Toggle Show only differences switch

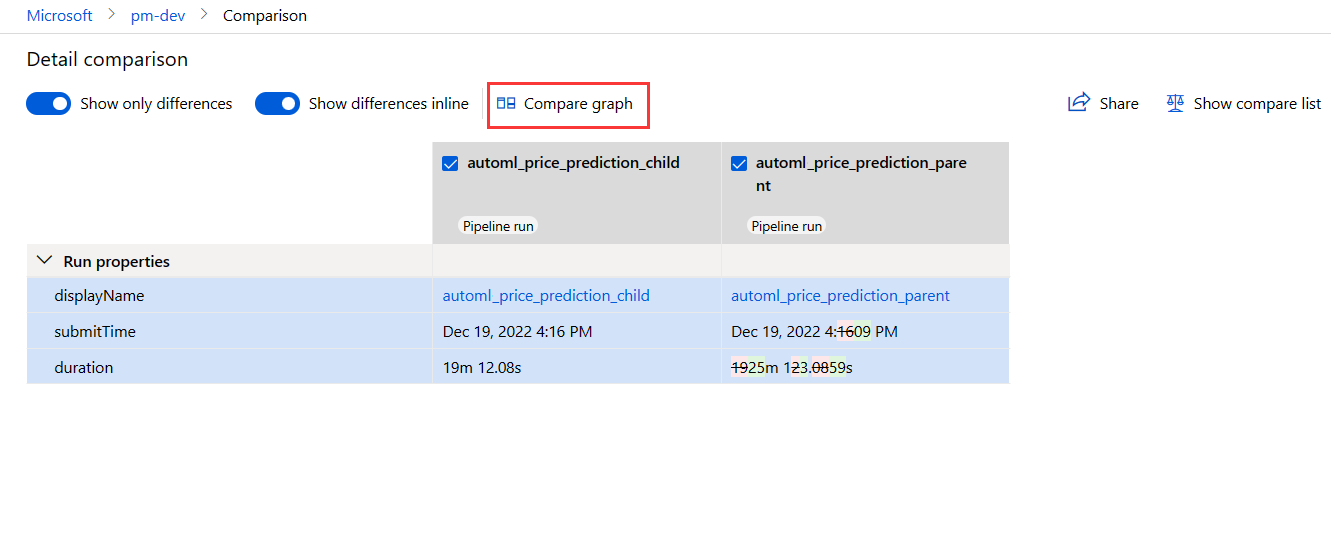(49, 103)
